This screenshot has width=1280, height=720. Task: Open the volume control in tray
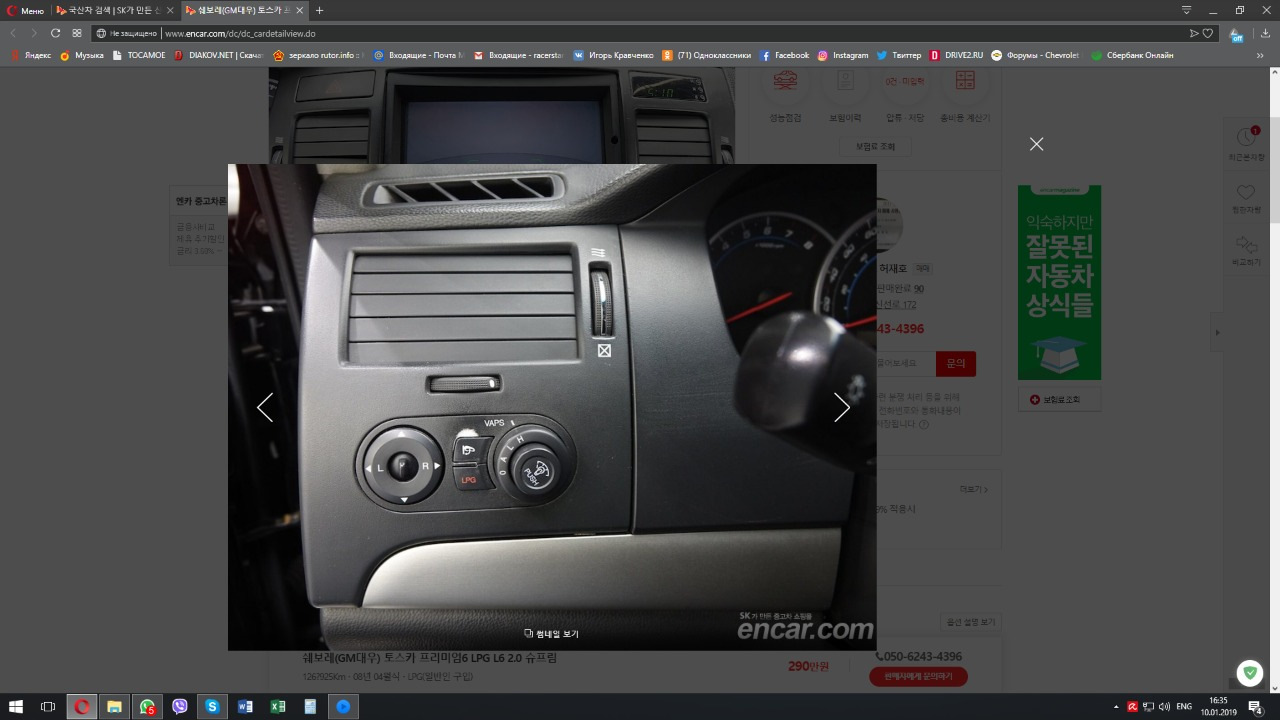point(1164,706)
